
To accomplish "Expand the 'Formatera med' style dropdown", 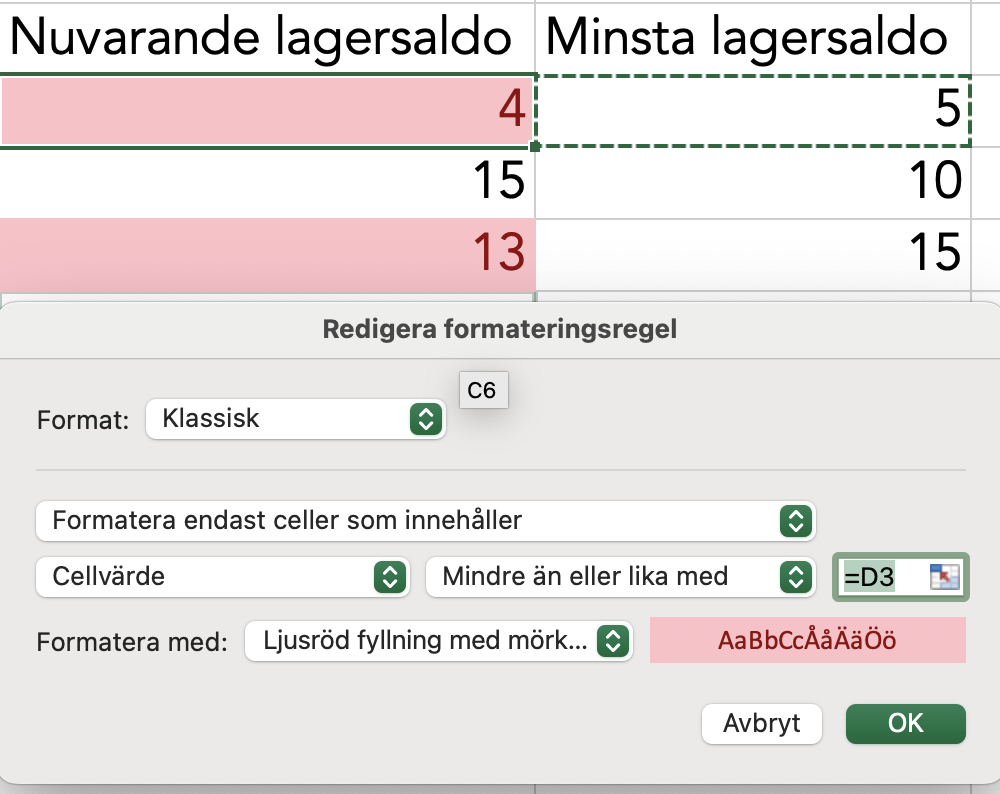I will [438, 641].
